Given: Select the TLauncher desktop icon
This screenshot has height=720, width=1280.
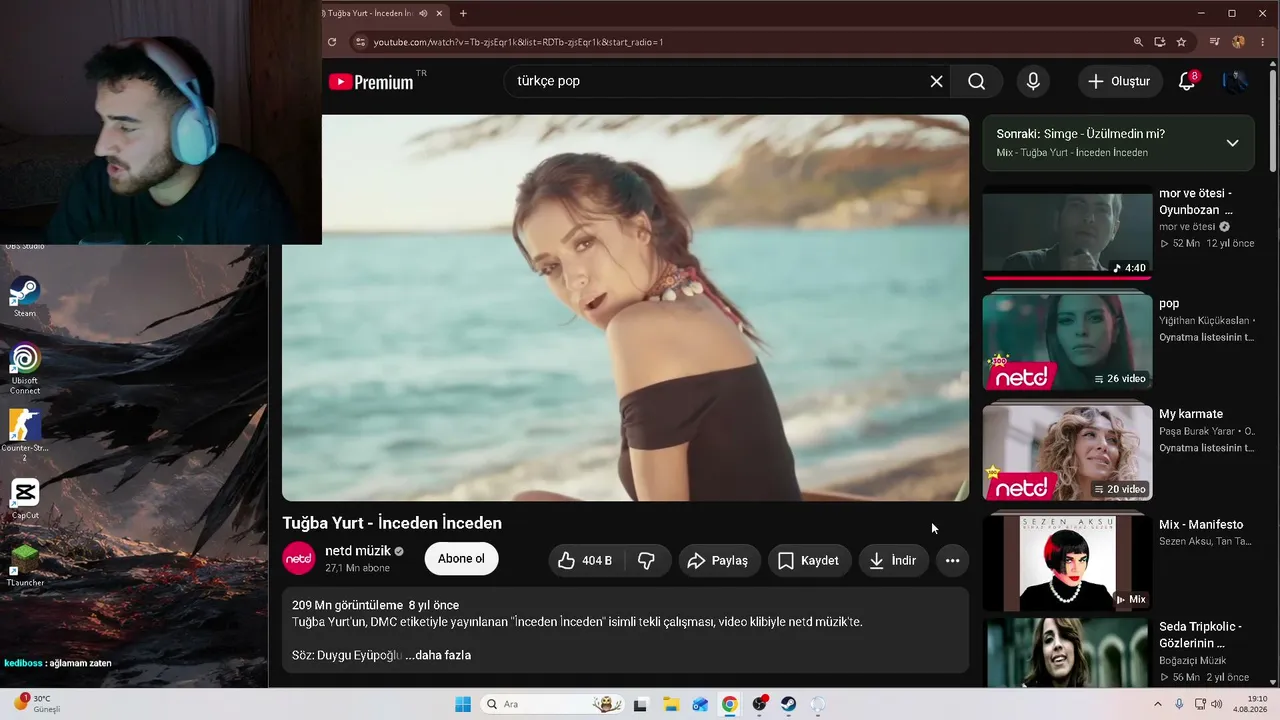Looking at the screenshot, I should 25,565.
